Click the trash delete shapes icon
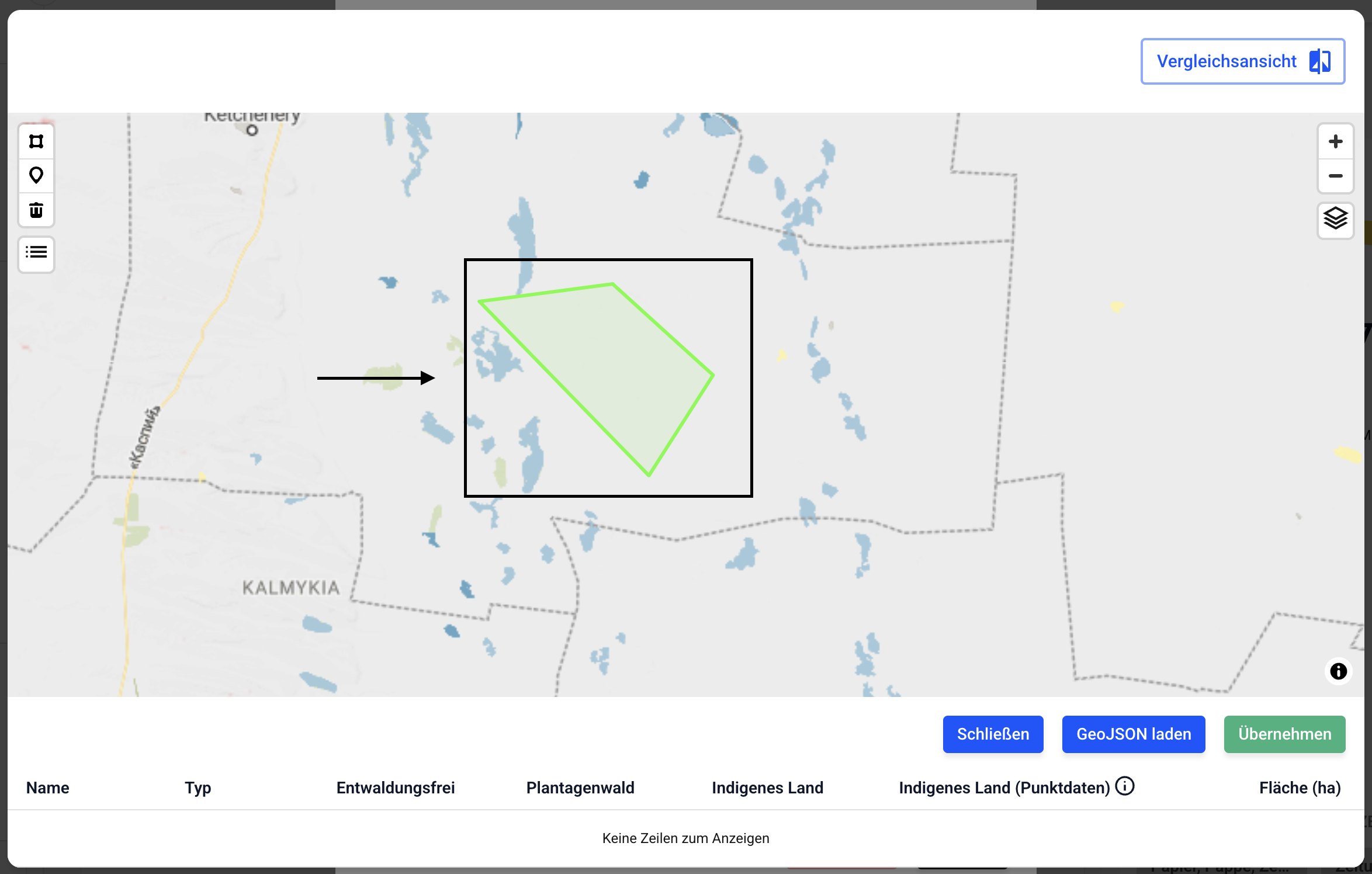Viewport: 1372px width, 874px height. point(36,210)
